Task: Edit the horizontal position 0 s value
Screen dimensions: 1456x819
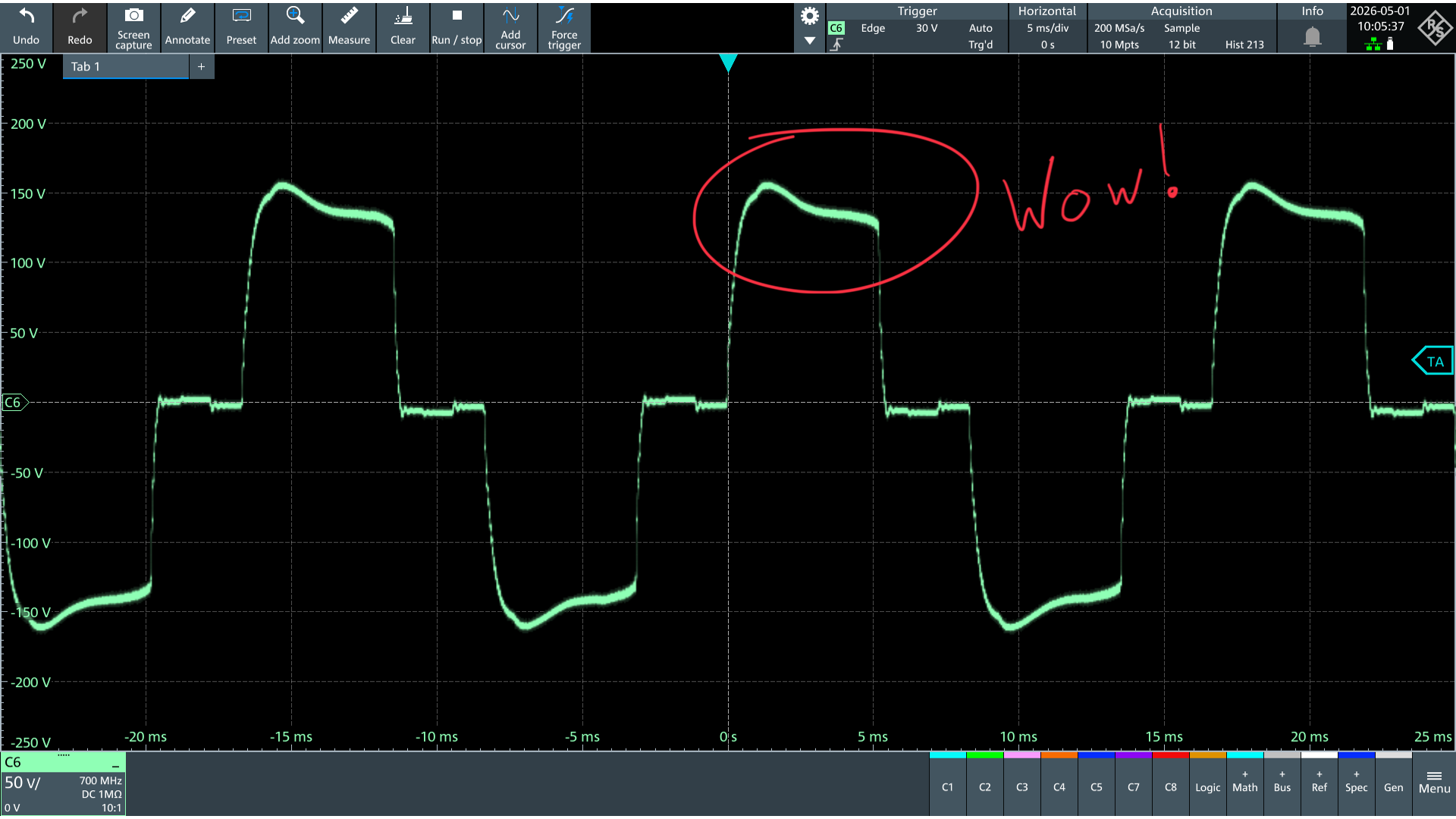Action: click(x=1047, y=45)
